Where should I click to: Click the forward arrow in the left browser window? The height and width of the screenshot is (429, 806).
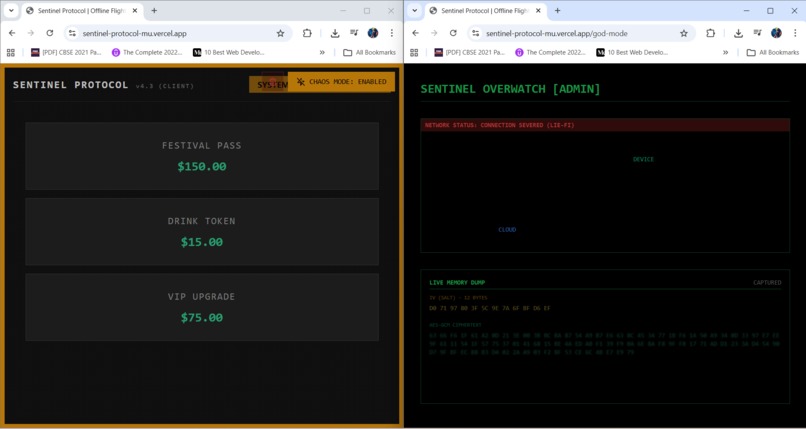coord(31,33)
